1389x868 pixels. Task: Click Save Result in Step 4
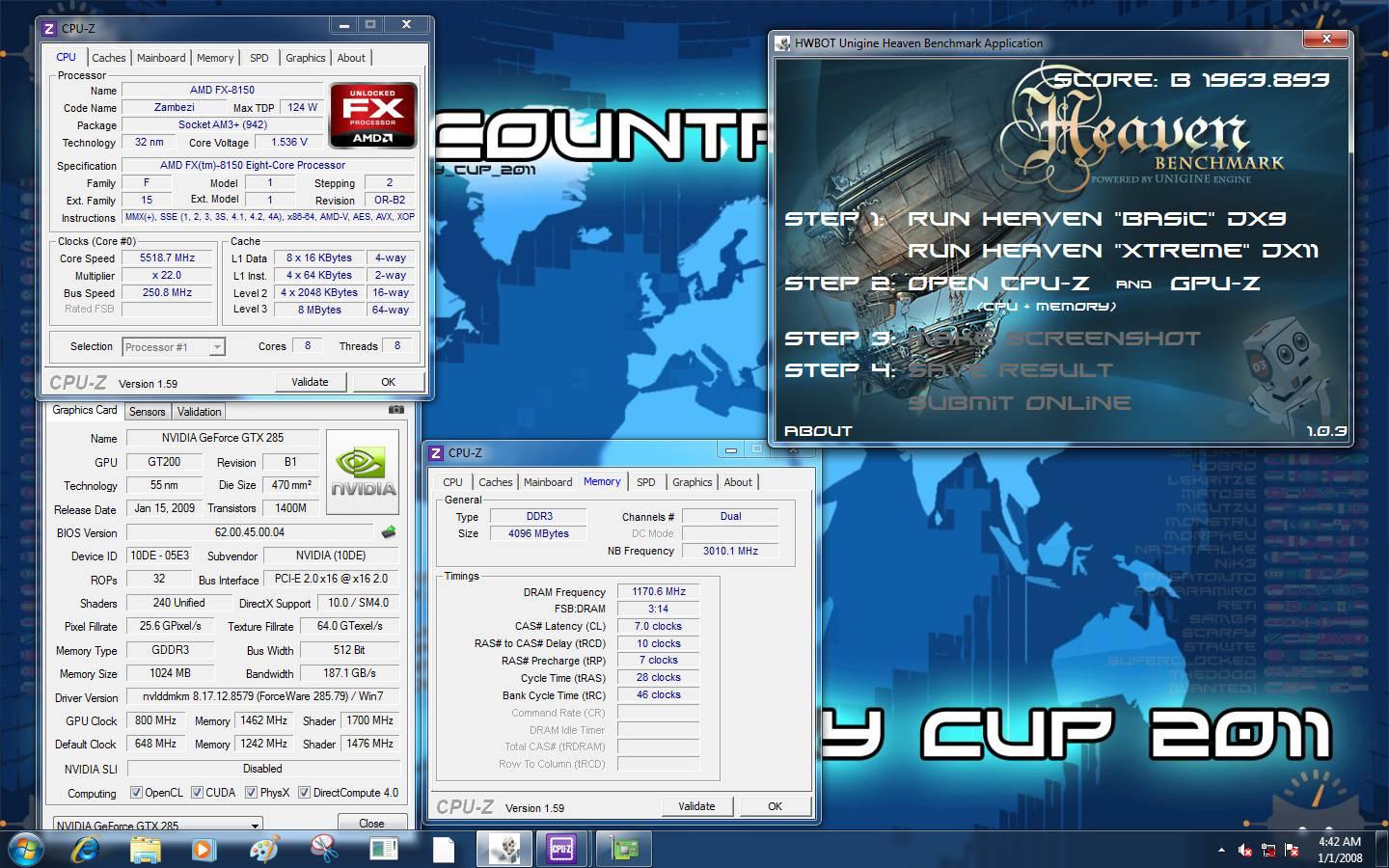(x=1010, y=370)
